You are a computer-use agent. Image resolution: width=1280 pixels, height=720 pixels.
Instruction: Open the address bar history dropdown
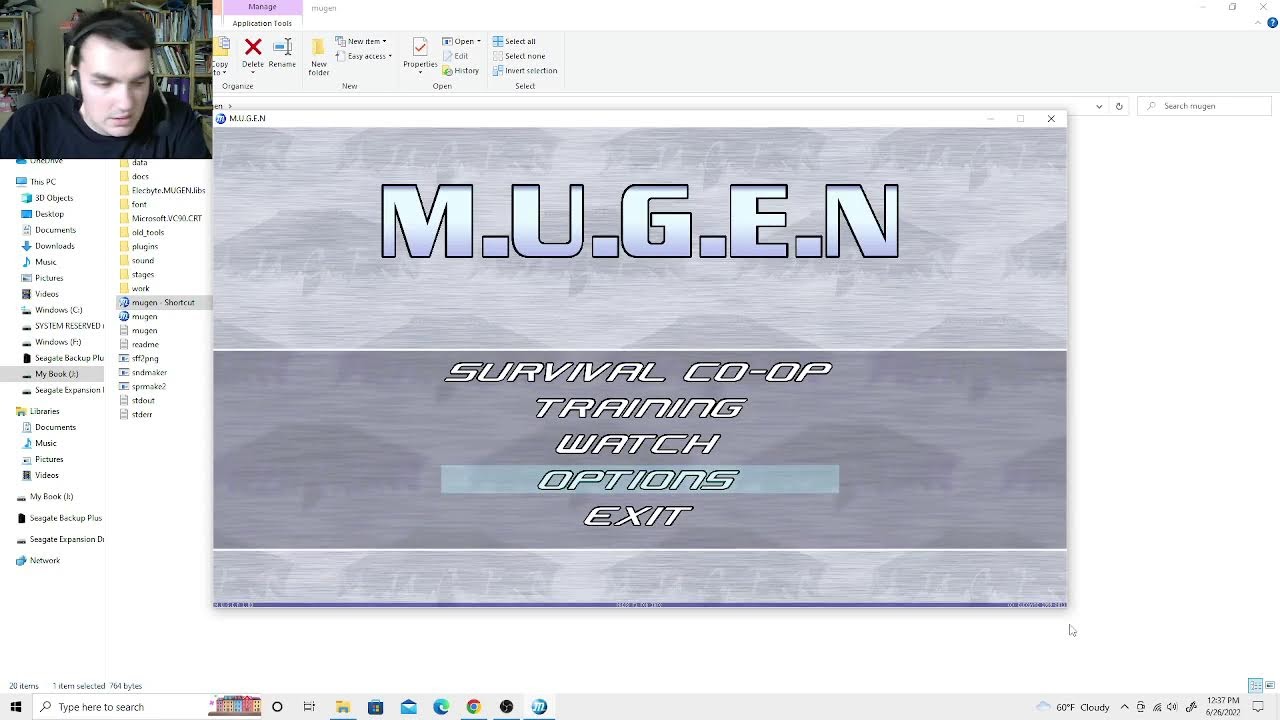tap(1099, 106)
